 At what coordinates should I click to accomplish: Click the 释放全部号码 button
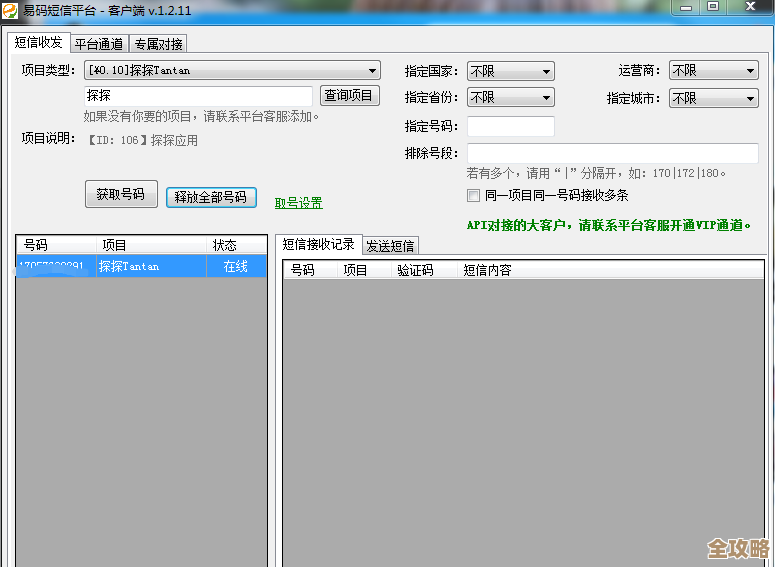click(x=211, y=197)
